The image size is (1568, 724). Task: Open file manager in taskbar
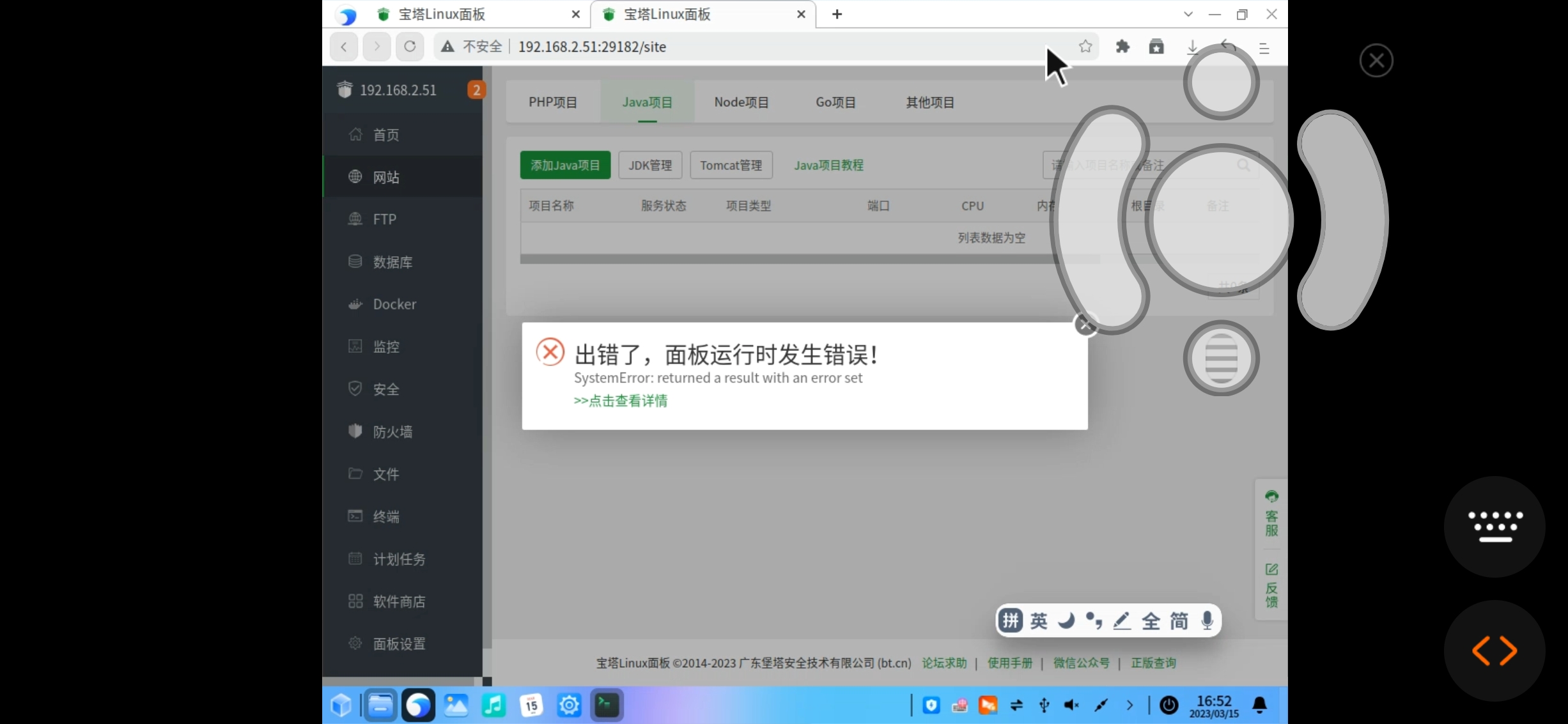381,705
